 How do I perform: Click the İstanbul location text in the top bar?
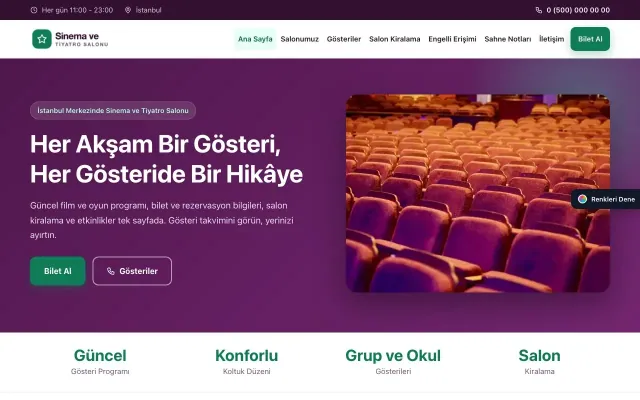[x=149, y=10]
